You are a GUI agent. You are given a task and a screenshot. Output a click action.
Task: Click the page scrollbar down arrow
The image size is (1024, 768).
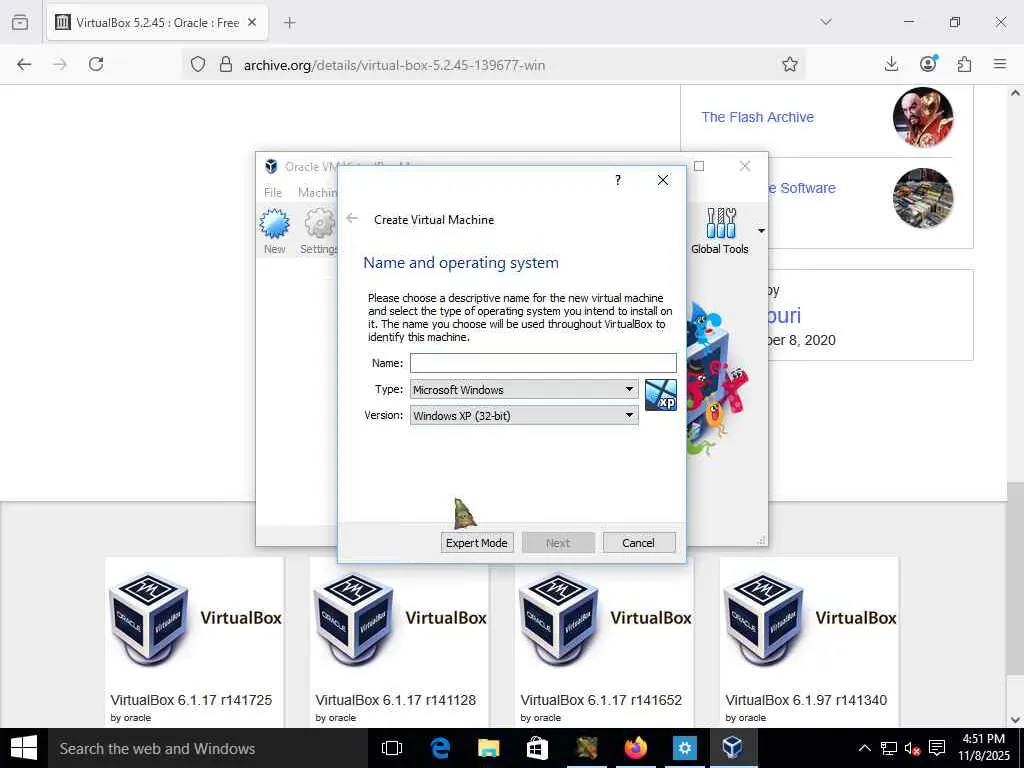coord(1016,720)
